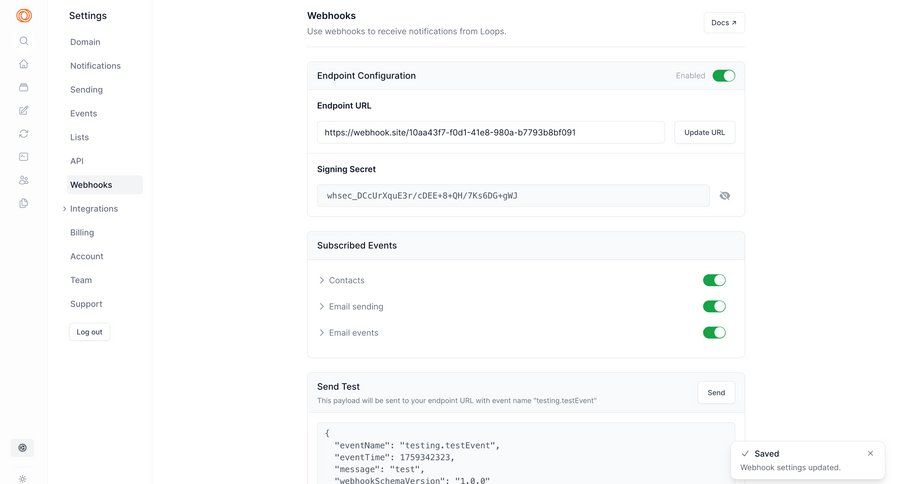Open Sending settings
This screenshot has width=900, height=484.
(86, 90)
